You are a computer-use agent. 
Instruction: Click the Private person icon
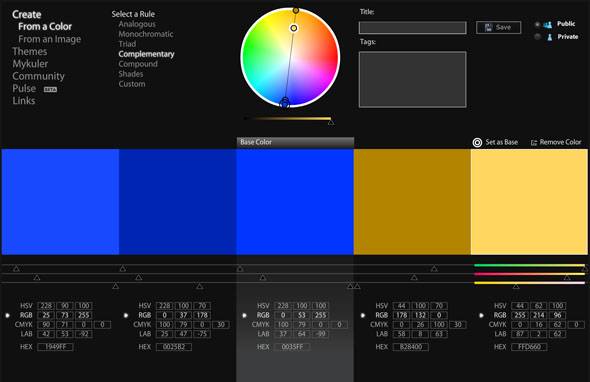click(x=549, y=37)
